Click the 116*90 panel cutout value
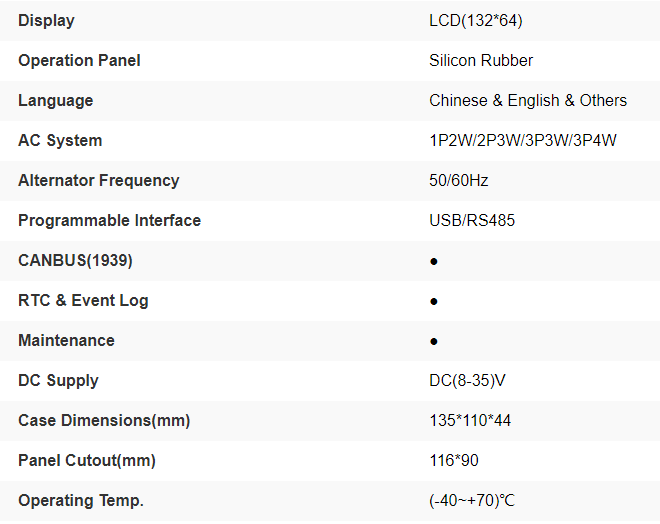Image resolution: width=660 pixels, height=524 pixels. pos(453,460)
